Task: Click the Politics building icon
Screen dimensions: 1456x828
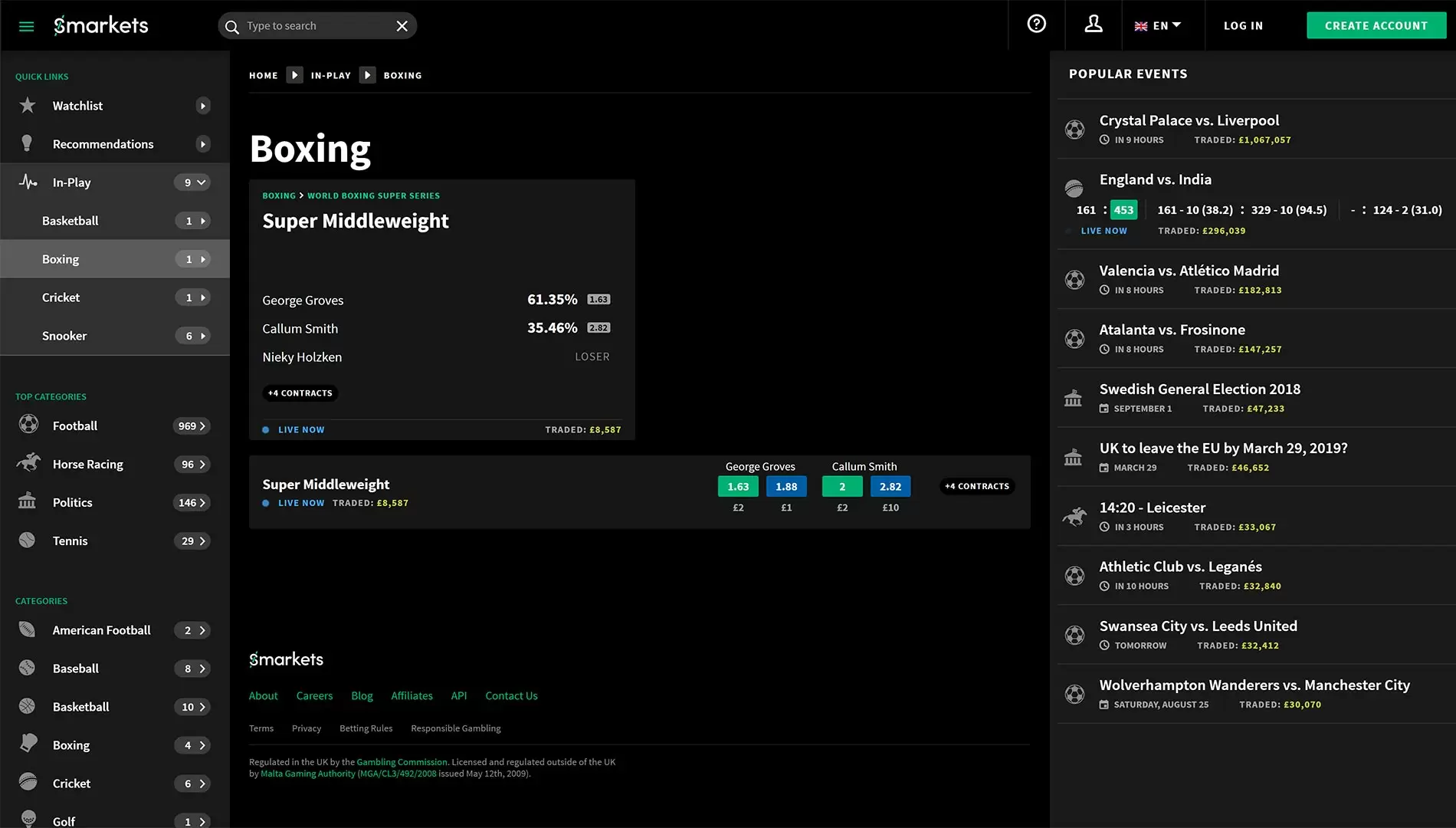Action: pyautogui.click(x=27, y=501)
